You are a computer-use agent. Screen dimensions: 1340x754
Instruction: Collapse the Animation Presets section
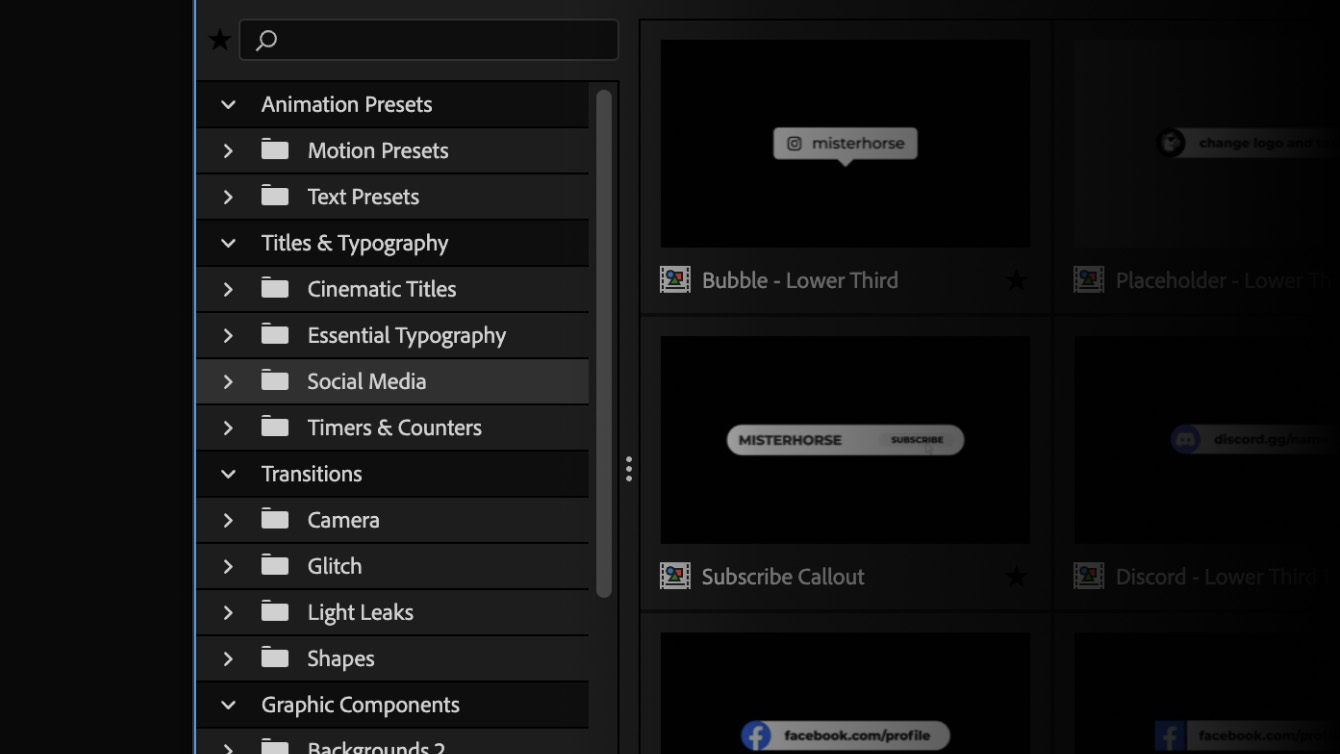point(227,104)
